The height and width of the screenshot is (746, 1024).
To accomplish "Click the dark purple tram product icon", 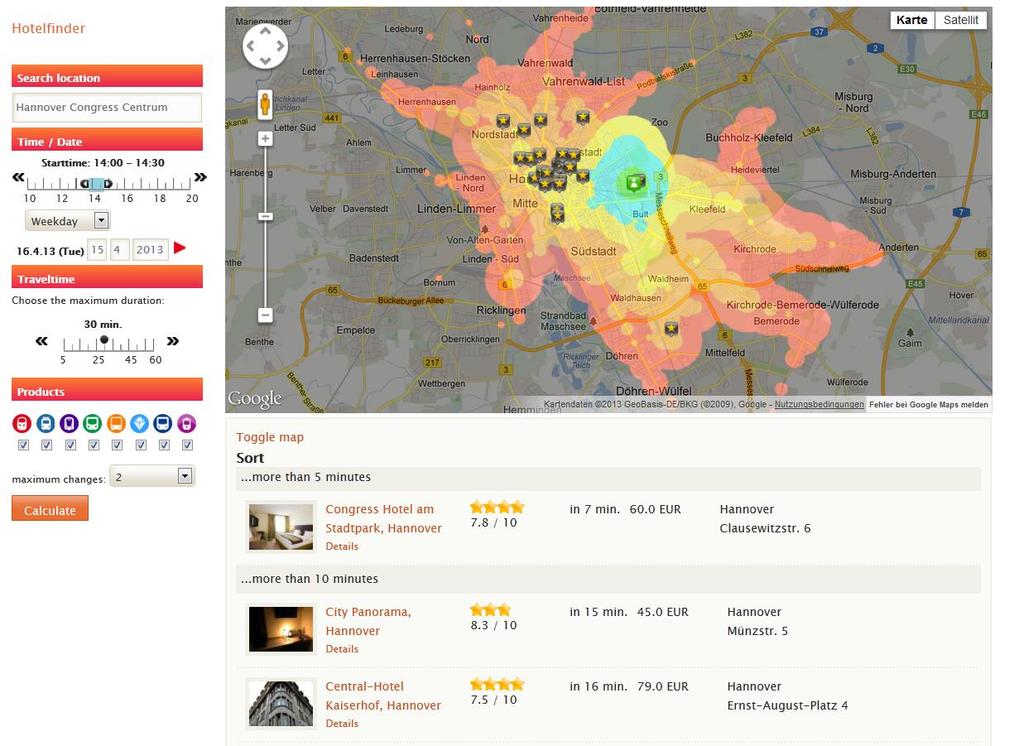I will point(69,423).
